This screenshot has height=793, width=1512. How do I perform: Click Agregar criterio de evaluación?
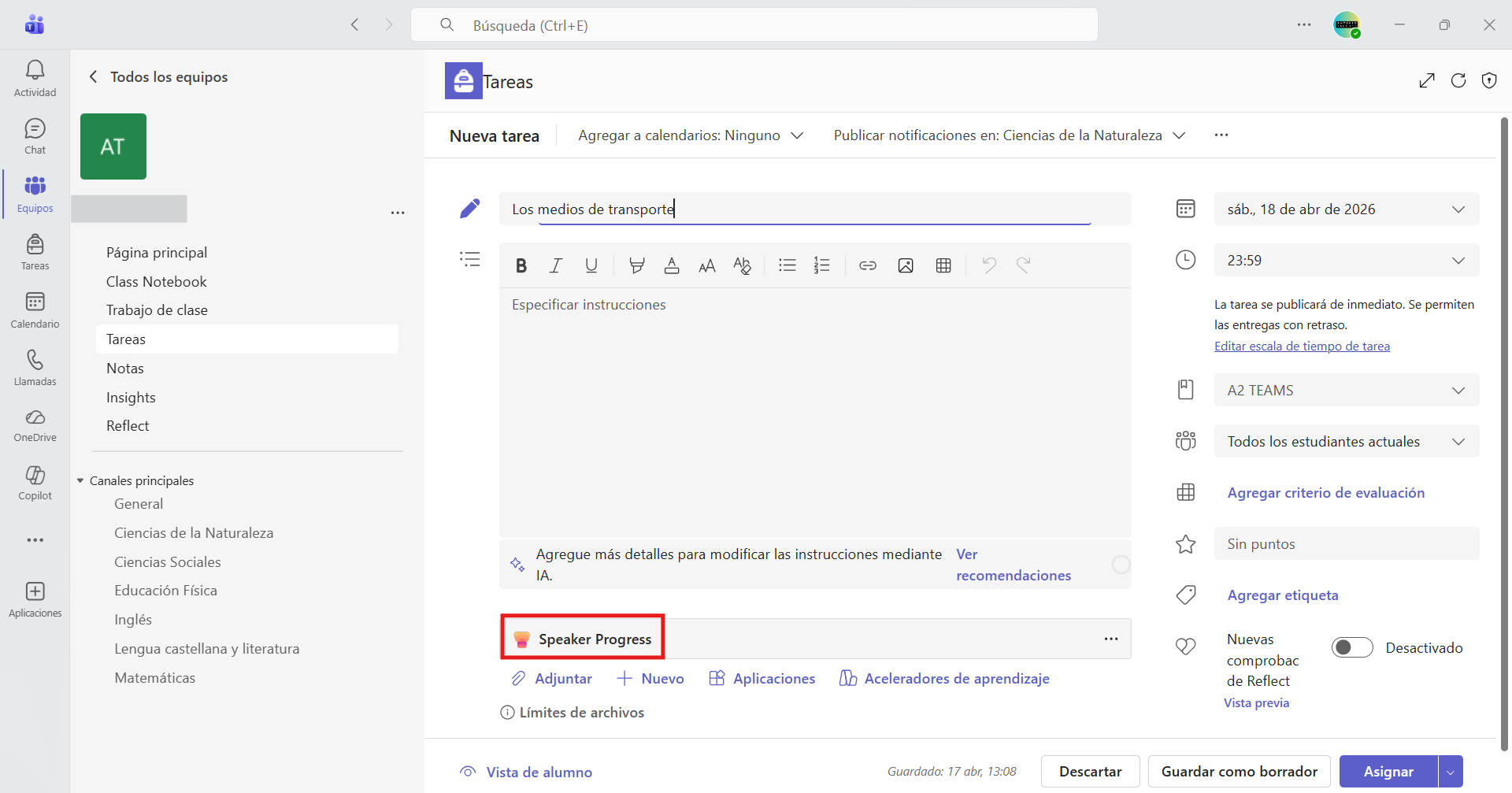(1326, 493)
